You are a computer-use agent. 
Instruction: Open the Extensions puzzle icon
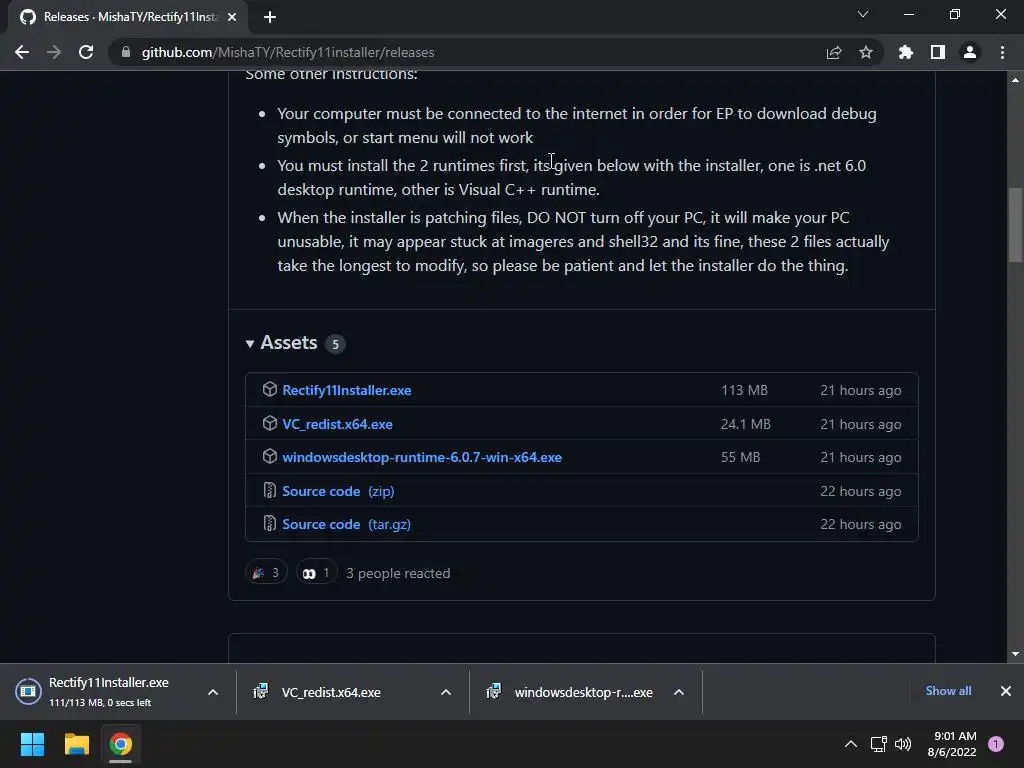click(x=906, y=52)
